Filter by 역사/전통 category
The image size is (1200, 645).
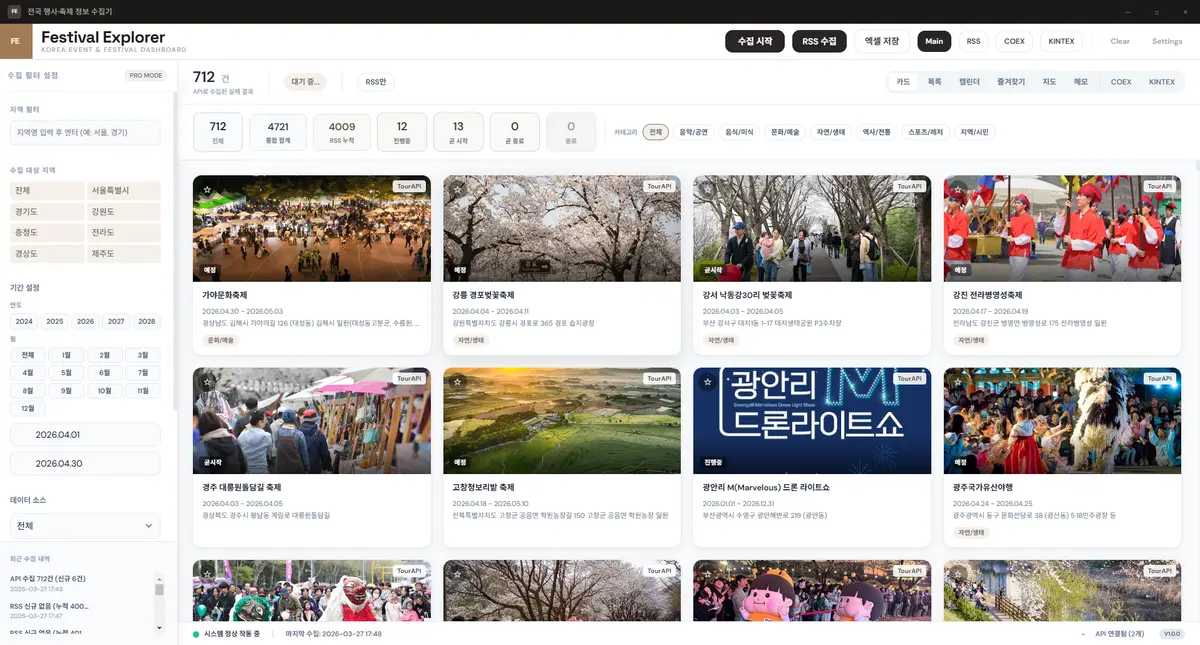pos(877,132)
